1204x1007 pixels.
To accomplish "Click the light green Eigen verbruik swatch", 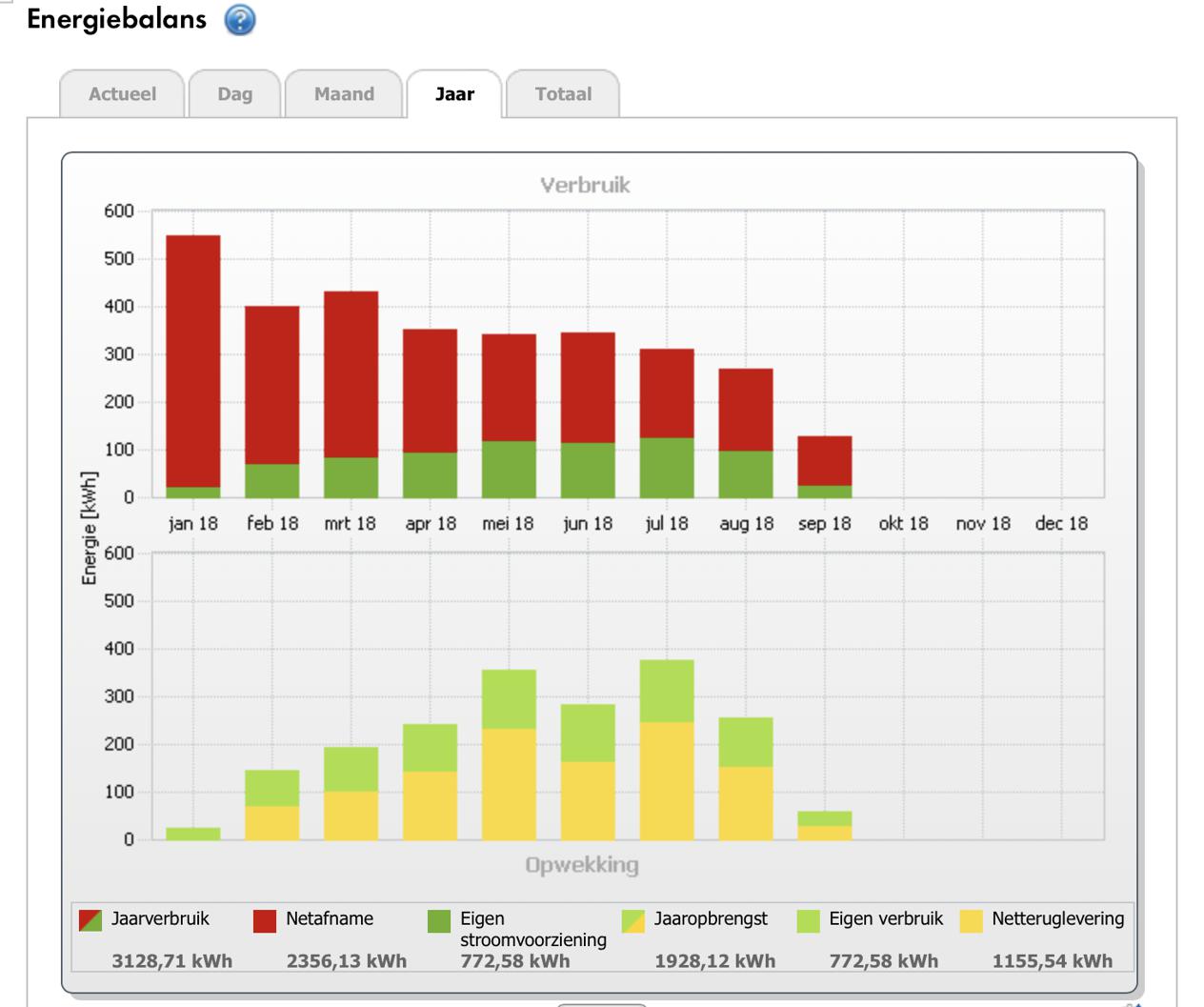I will click(808, 920).
